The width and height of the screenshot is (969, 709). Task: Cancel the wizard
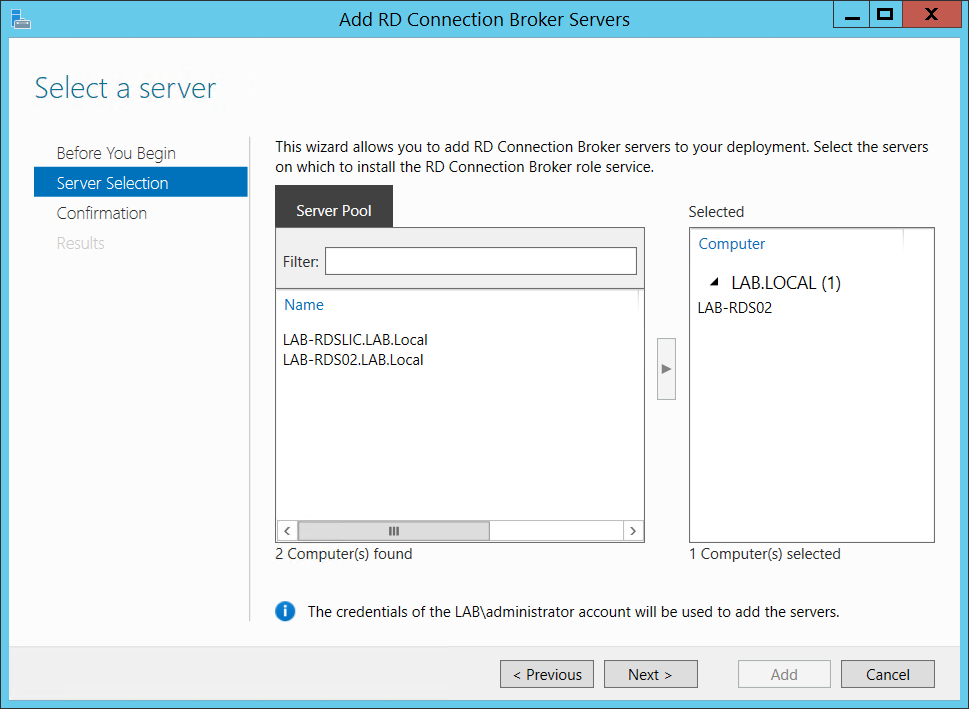coord(887,674)
